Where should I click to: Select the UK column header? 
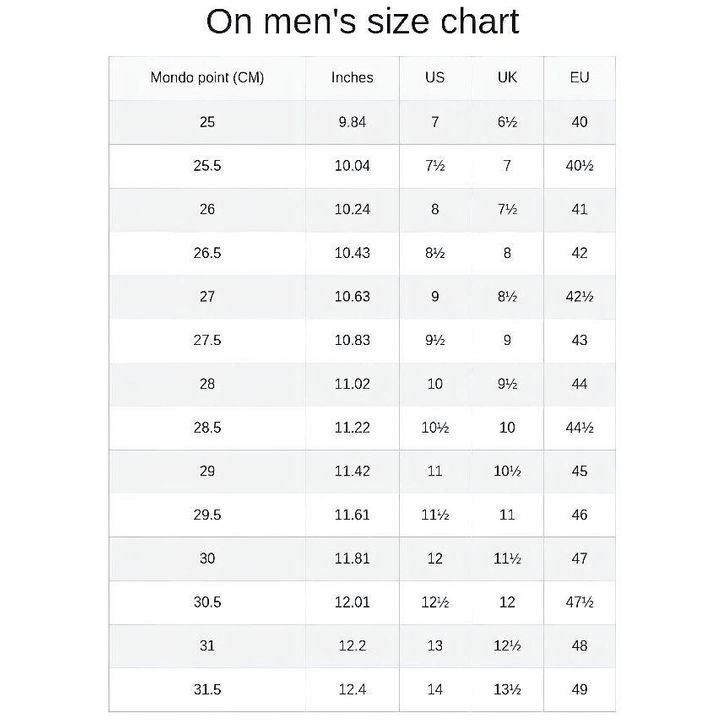point(507,78)
